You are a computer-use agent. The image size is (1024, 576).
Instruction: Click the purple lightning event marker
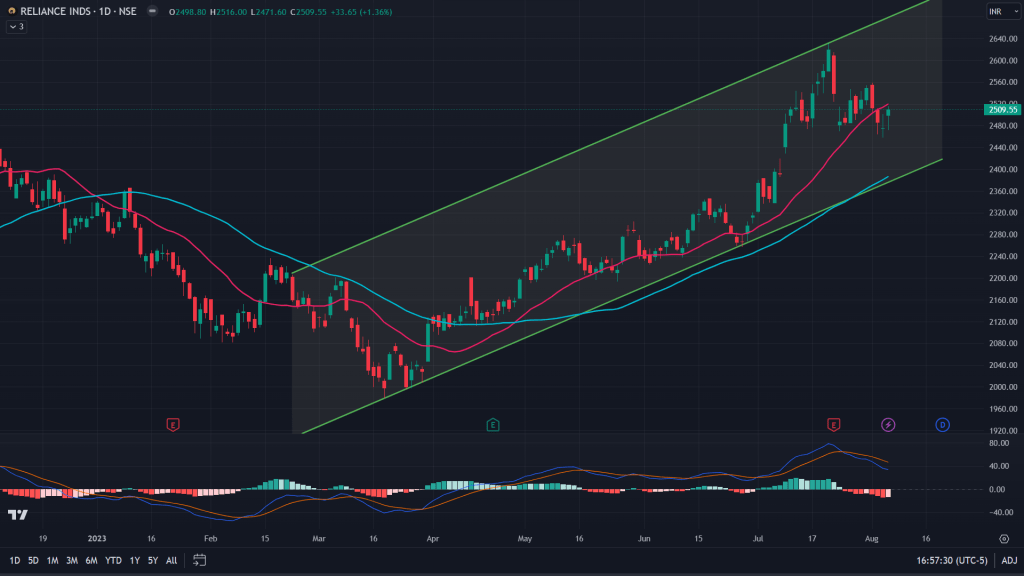pos(888,425)
